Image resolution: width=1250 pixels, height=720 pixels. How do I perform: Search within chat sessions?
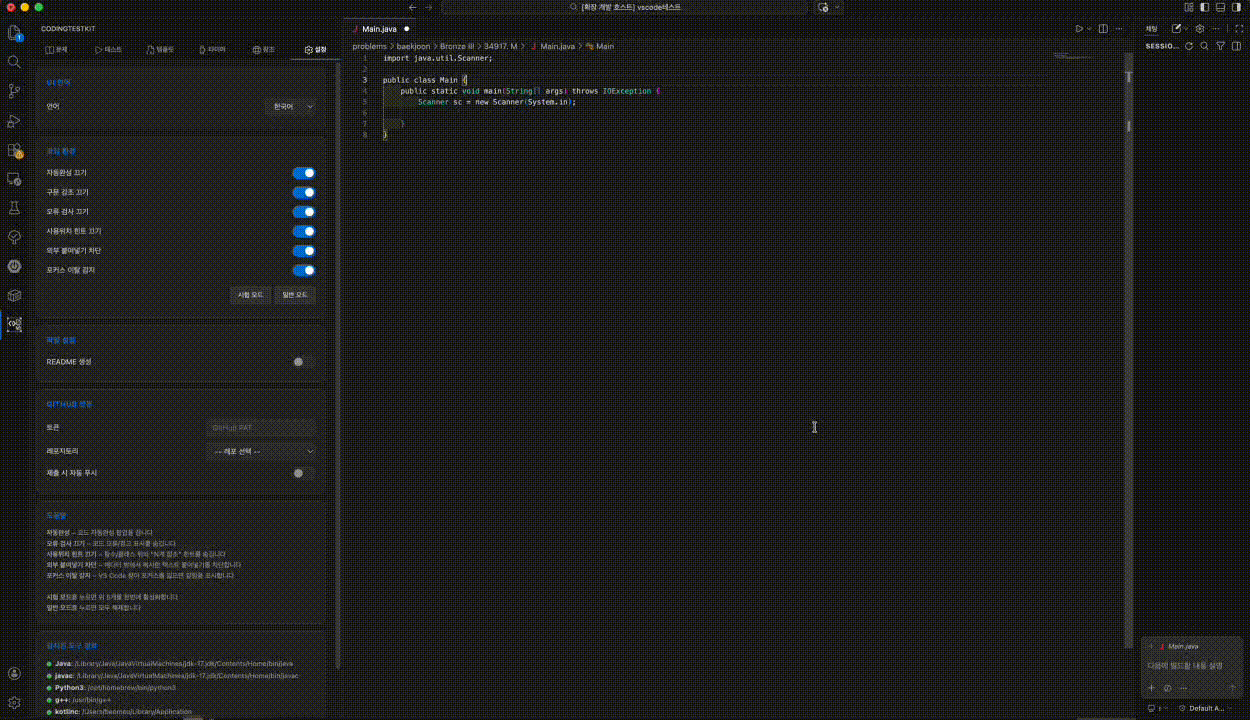click(1204, 46)
